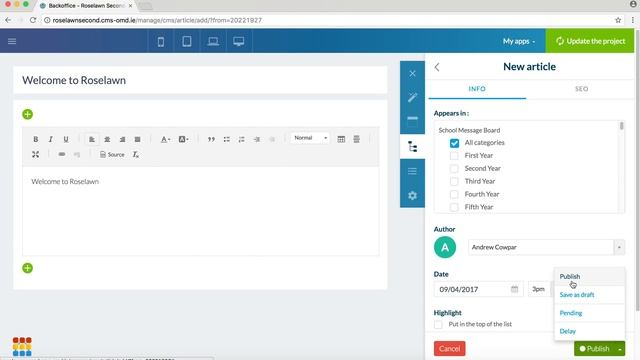Insert a link

coord(62,154)
